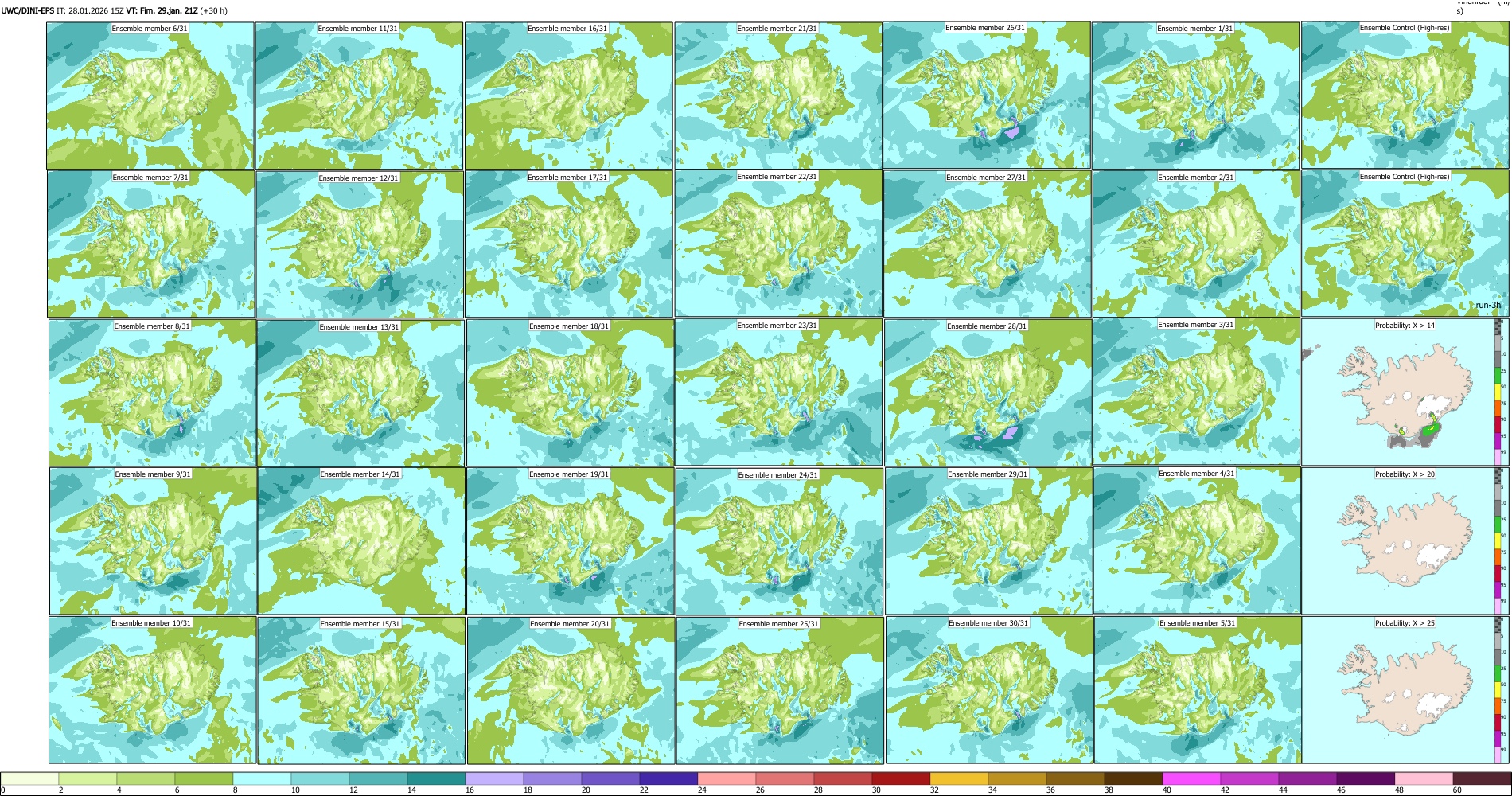Click the 'Ensemble member 23/31' label
This screenshot has width=1512, height=796.
pyautogui.click(x=777, y=326)
